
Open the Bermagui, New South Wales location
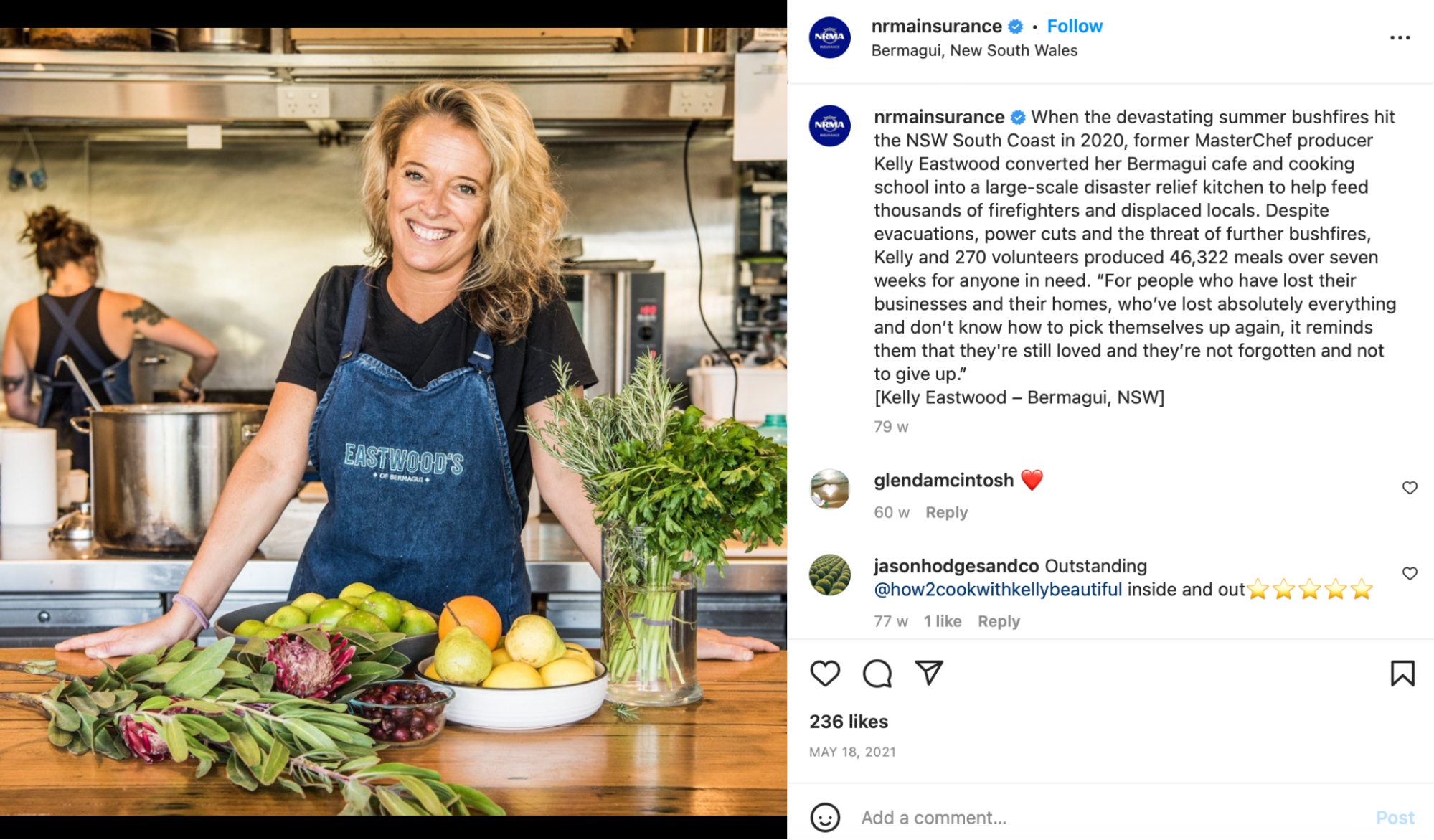(x=974, y=50)
